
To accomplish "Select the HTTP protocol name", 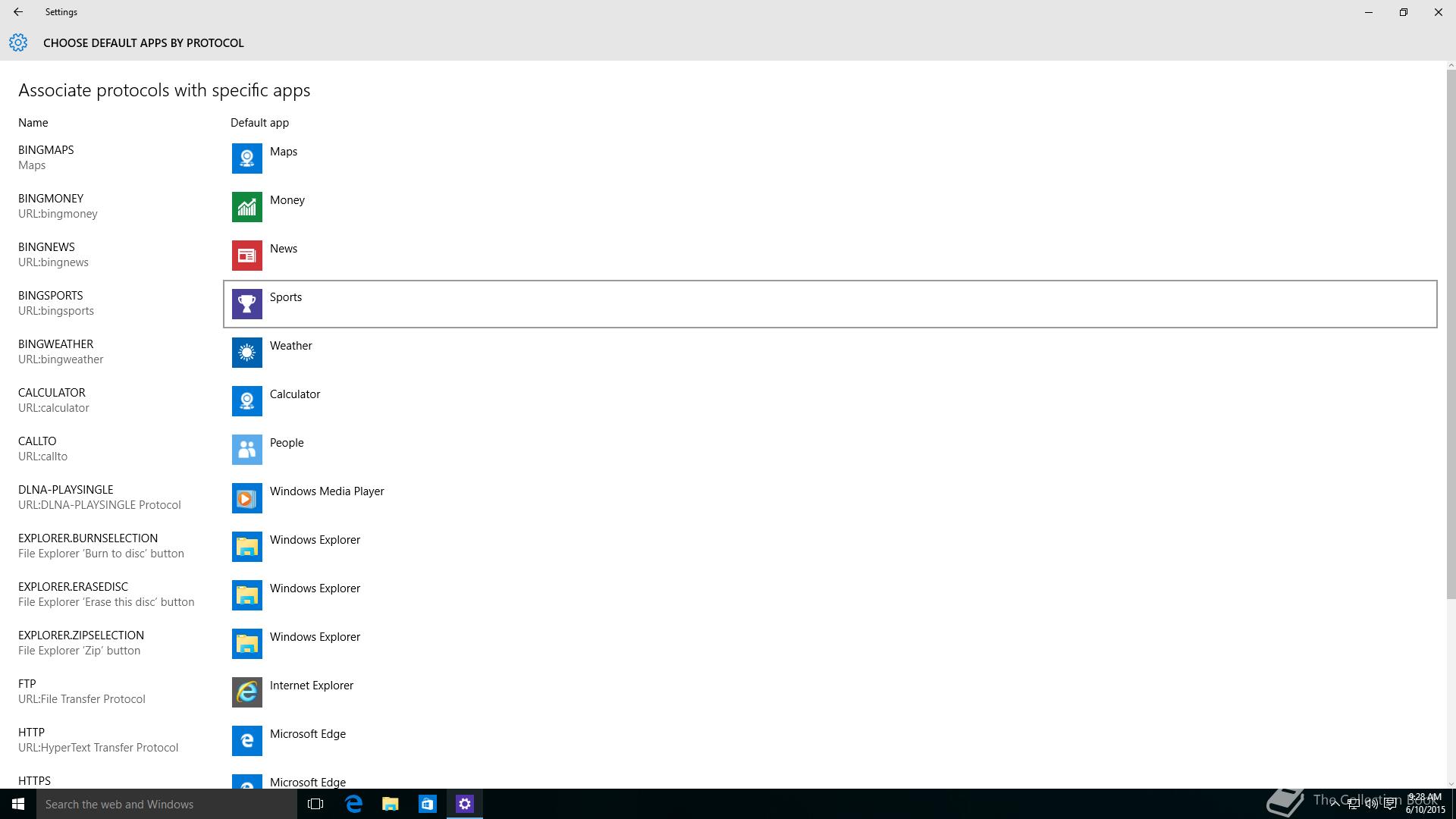I will (x=31, y=733).
